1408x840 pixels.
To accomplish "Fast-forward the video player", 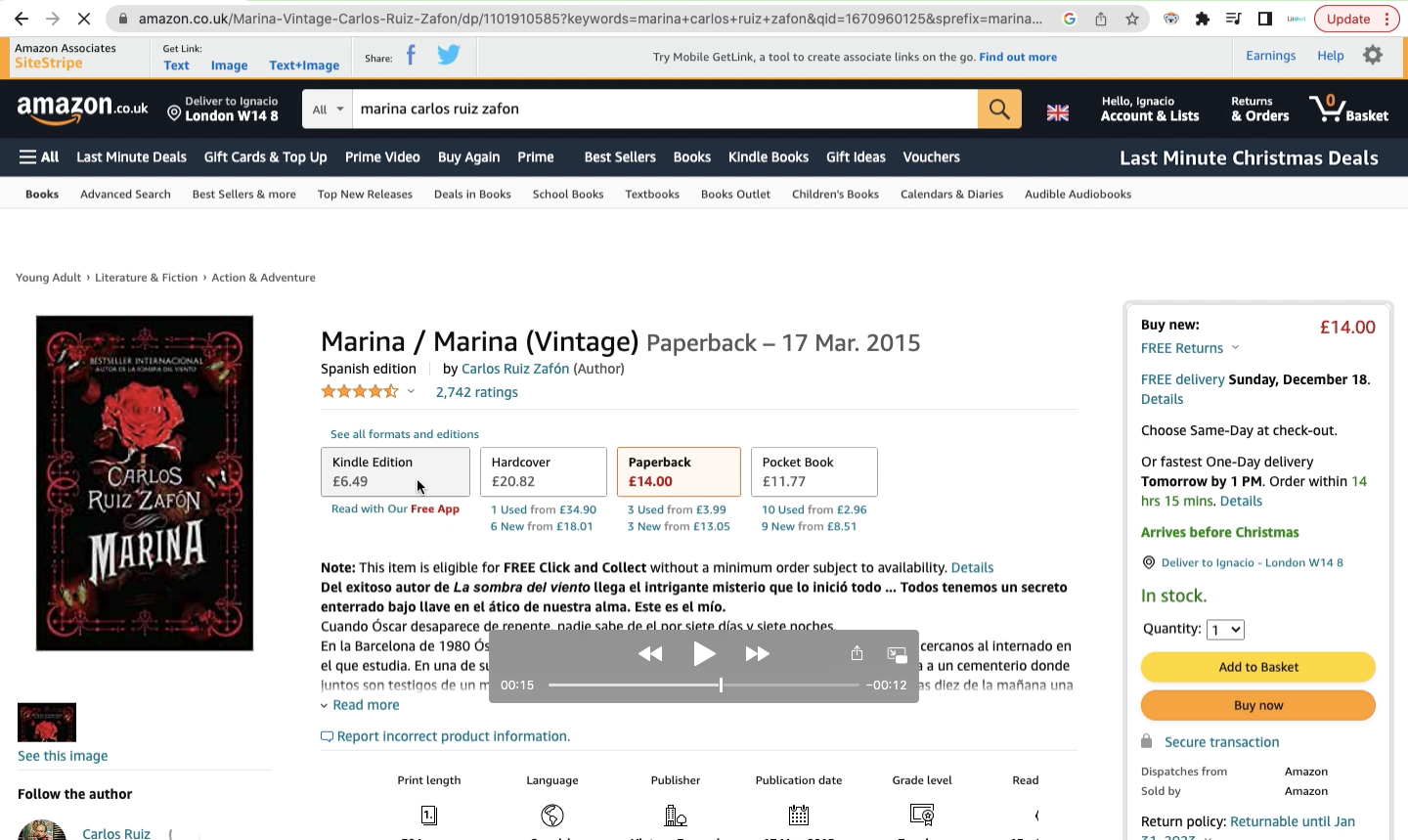I will (758, 653).
